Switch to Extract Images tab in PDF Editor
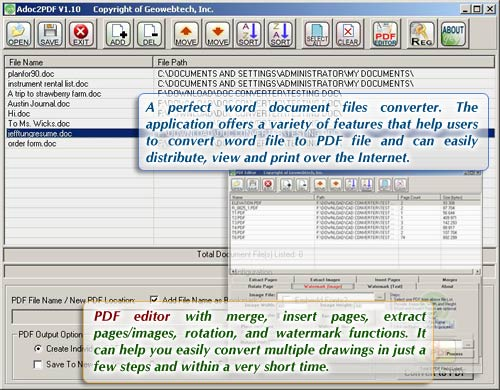The height and width of the screenshot is (390, 500). tap(325, 280)
